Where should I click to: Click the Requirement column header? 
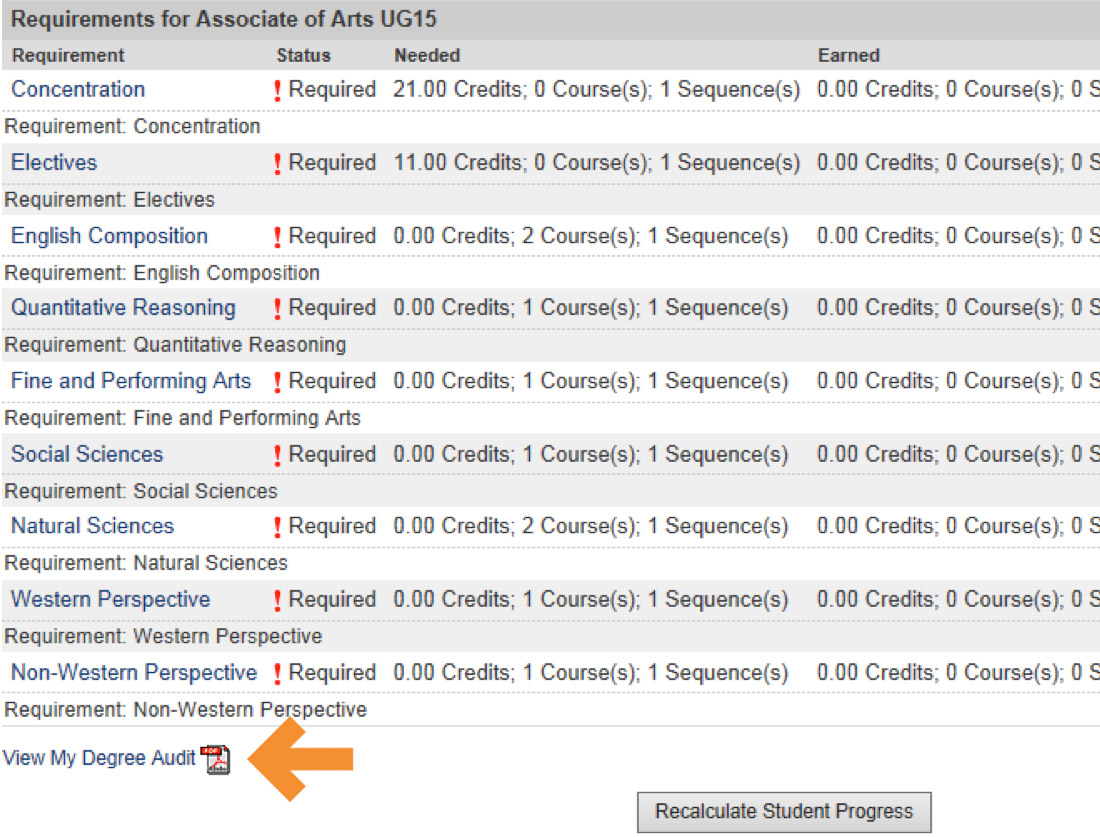pos(68,55)
